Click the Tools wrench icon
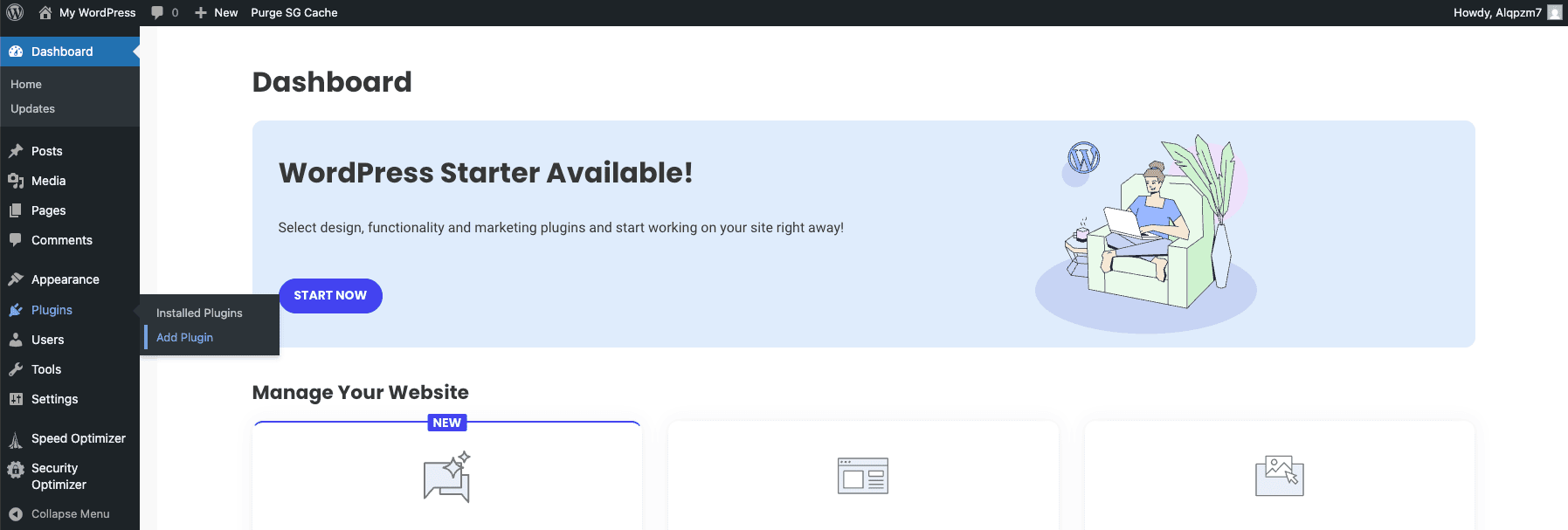This screenshot has width=1568, height=530. (16, 369)
